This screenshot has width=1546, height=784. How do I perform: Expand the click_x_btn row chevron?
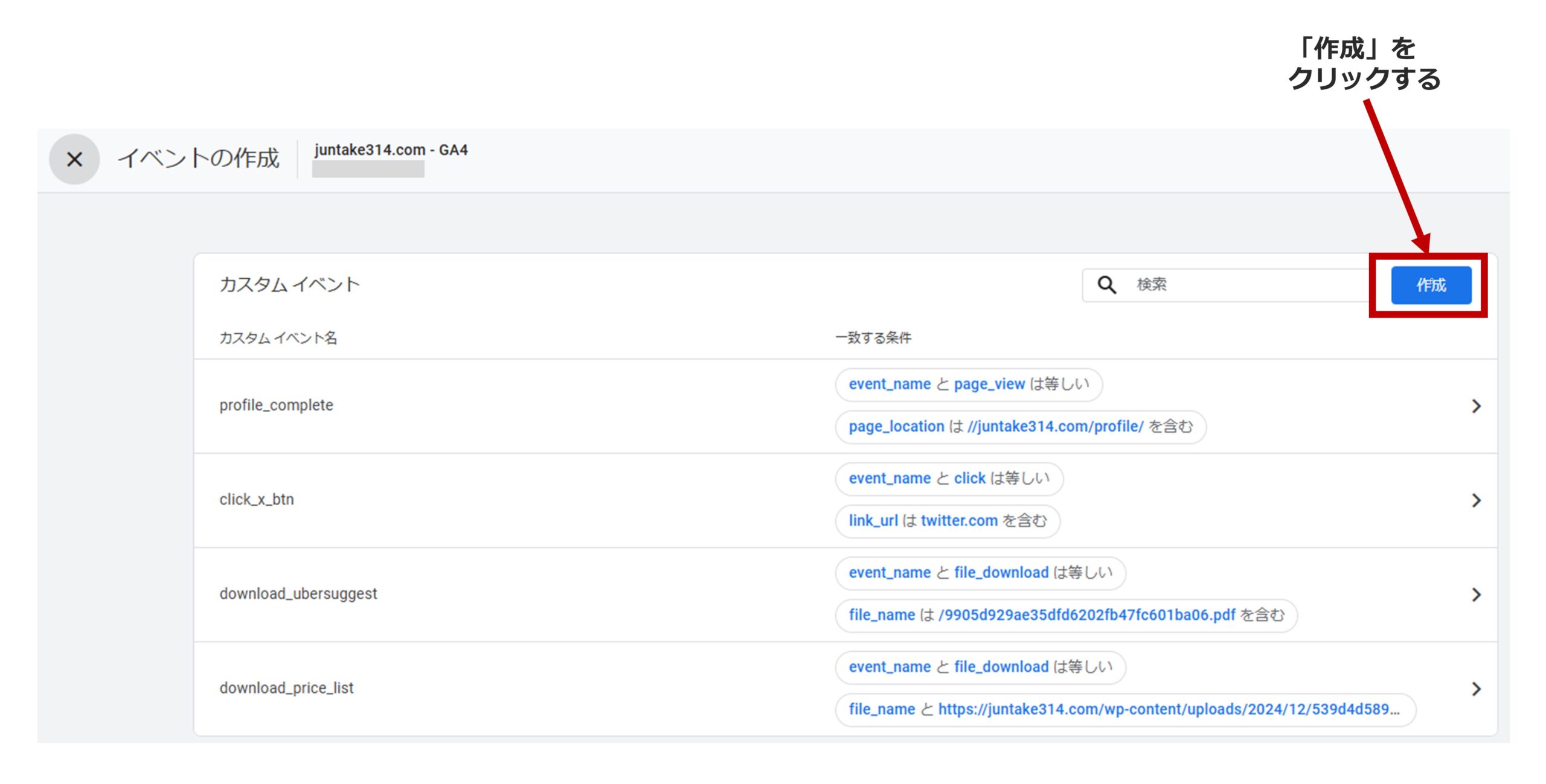coord(1476,500)
